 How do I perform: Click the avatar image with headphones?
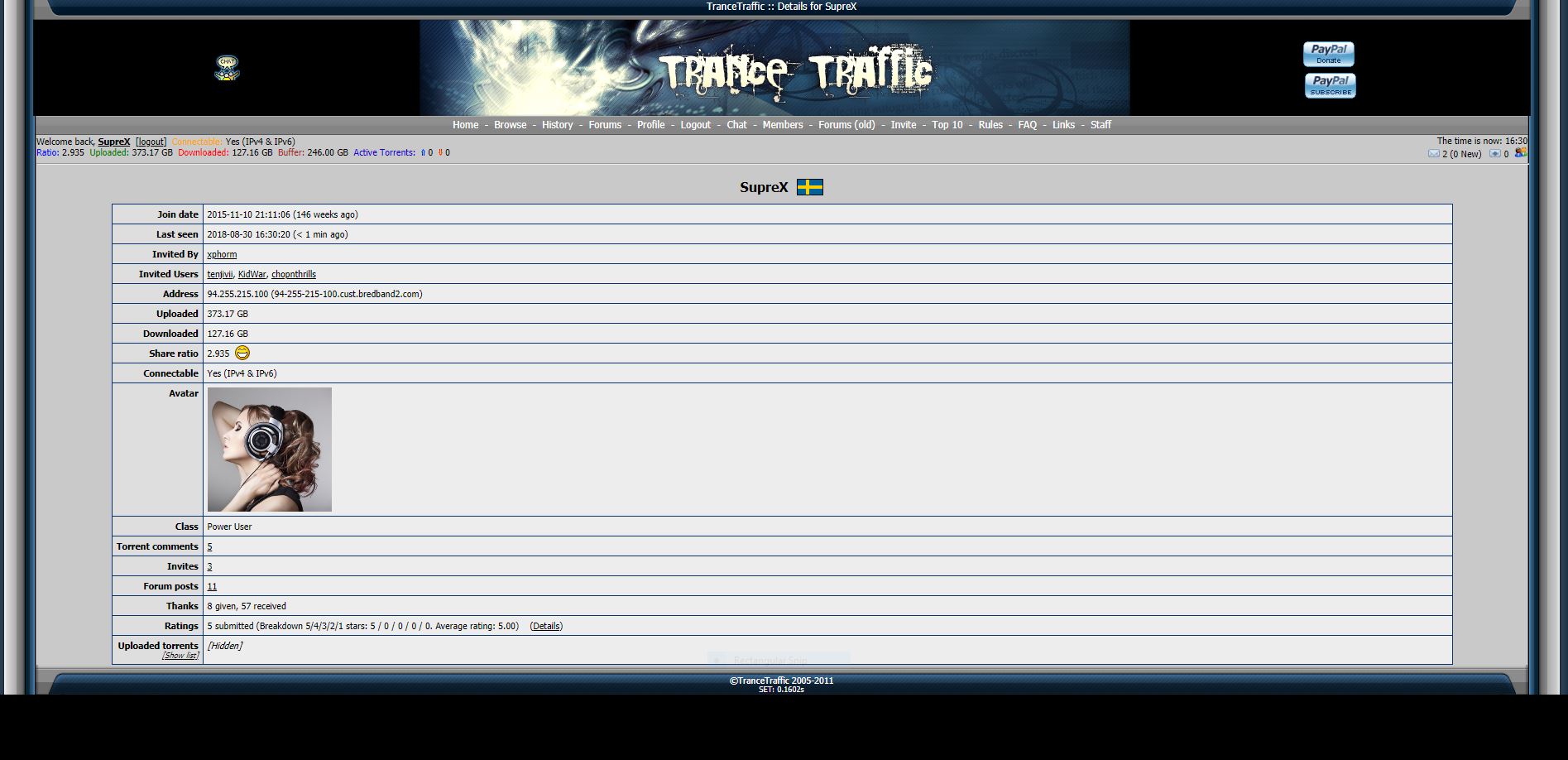[270, 450]
